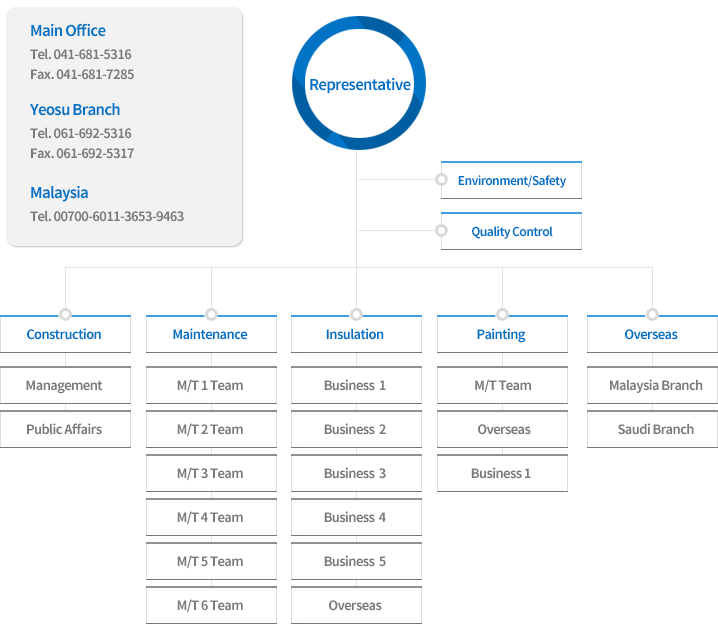
Task: Click the Main Office heading in contact panel
Action: coord(68,31)
